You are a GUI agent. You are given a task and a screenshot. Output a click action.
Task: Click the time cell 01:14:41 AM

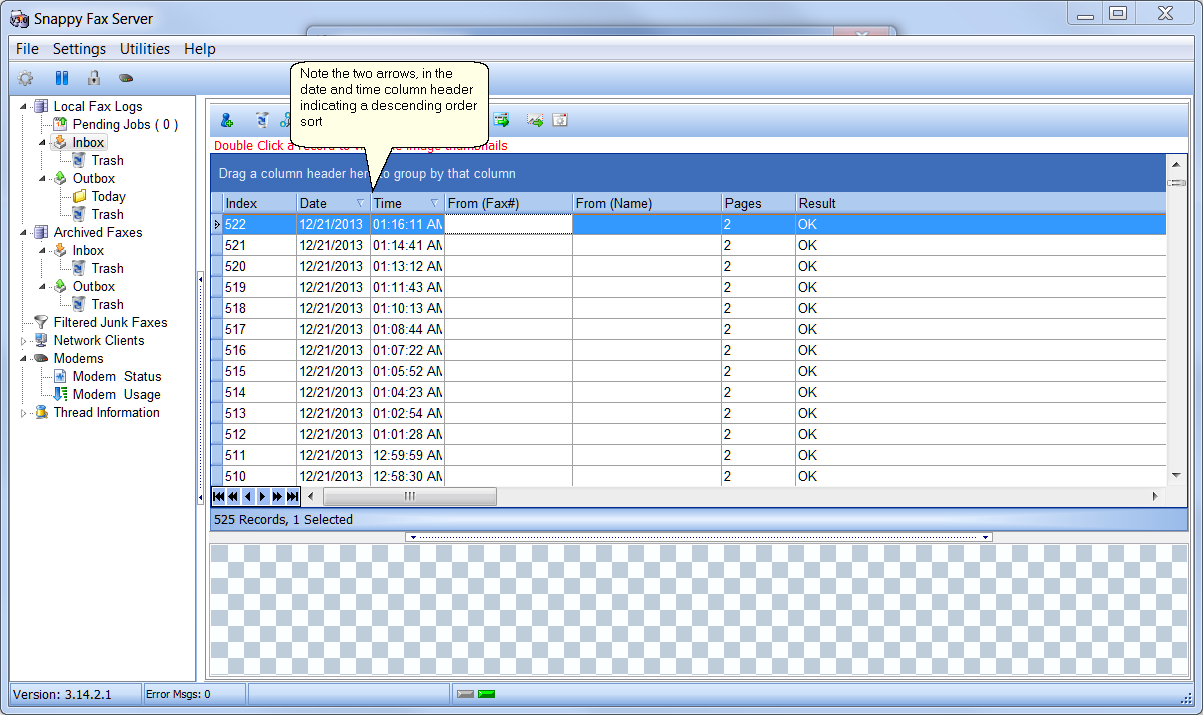(408, 245)
